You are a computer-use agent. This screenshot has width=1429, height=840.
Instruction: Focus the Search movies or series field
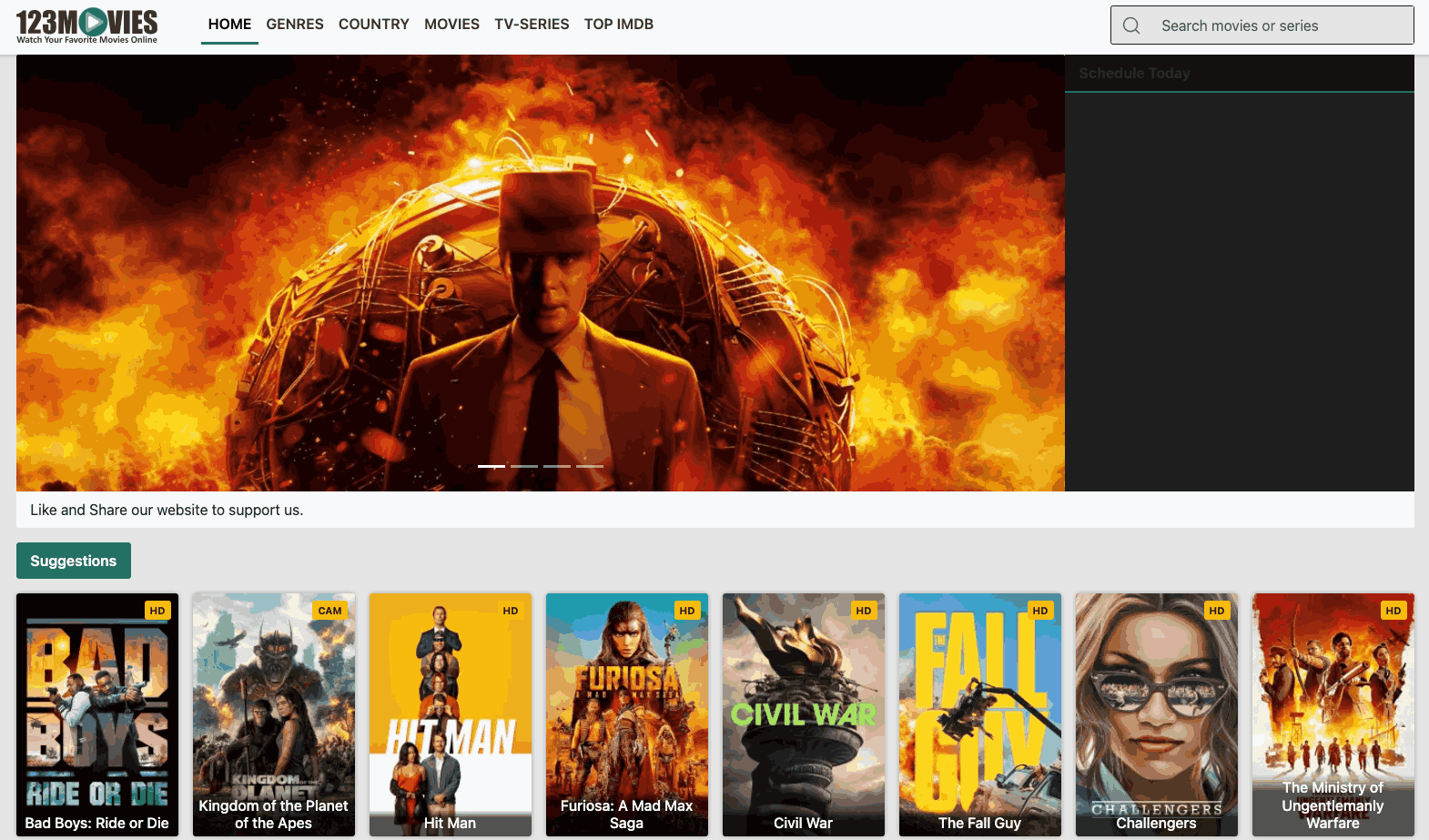coord(1262,25)
